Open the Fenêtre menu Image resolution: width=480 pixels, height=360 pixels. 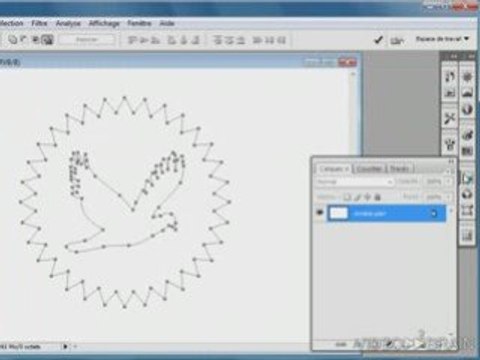[x=139, y=23]
